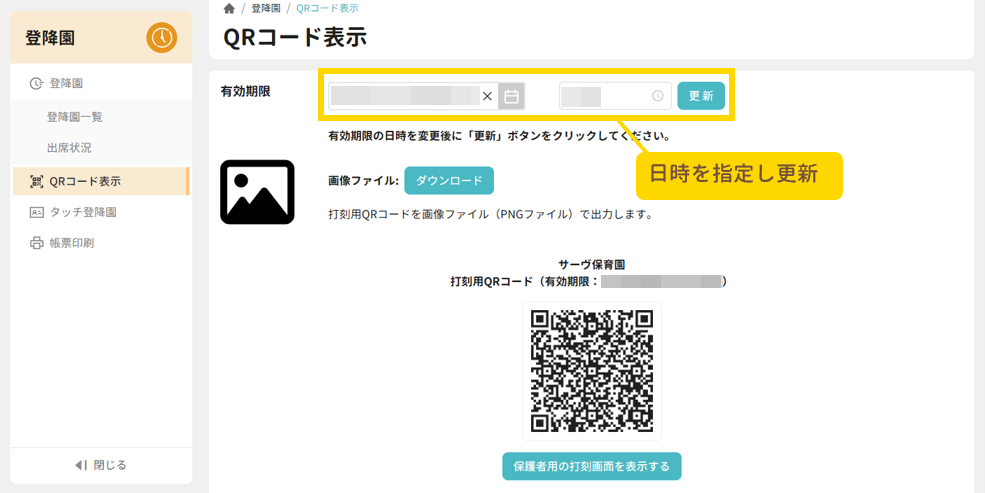This screenshot has width=985, height=493.
Task: Open 登降園一覧 menu item
Action: coord(74,116)
